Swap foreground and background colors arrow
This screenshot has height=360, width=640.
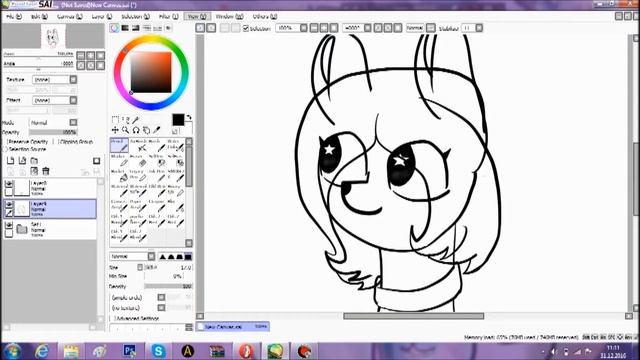tap(189, 118)
